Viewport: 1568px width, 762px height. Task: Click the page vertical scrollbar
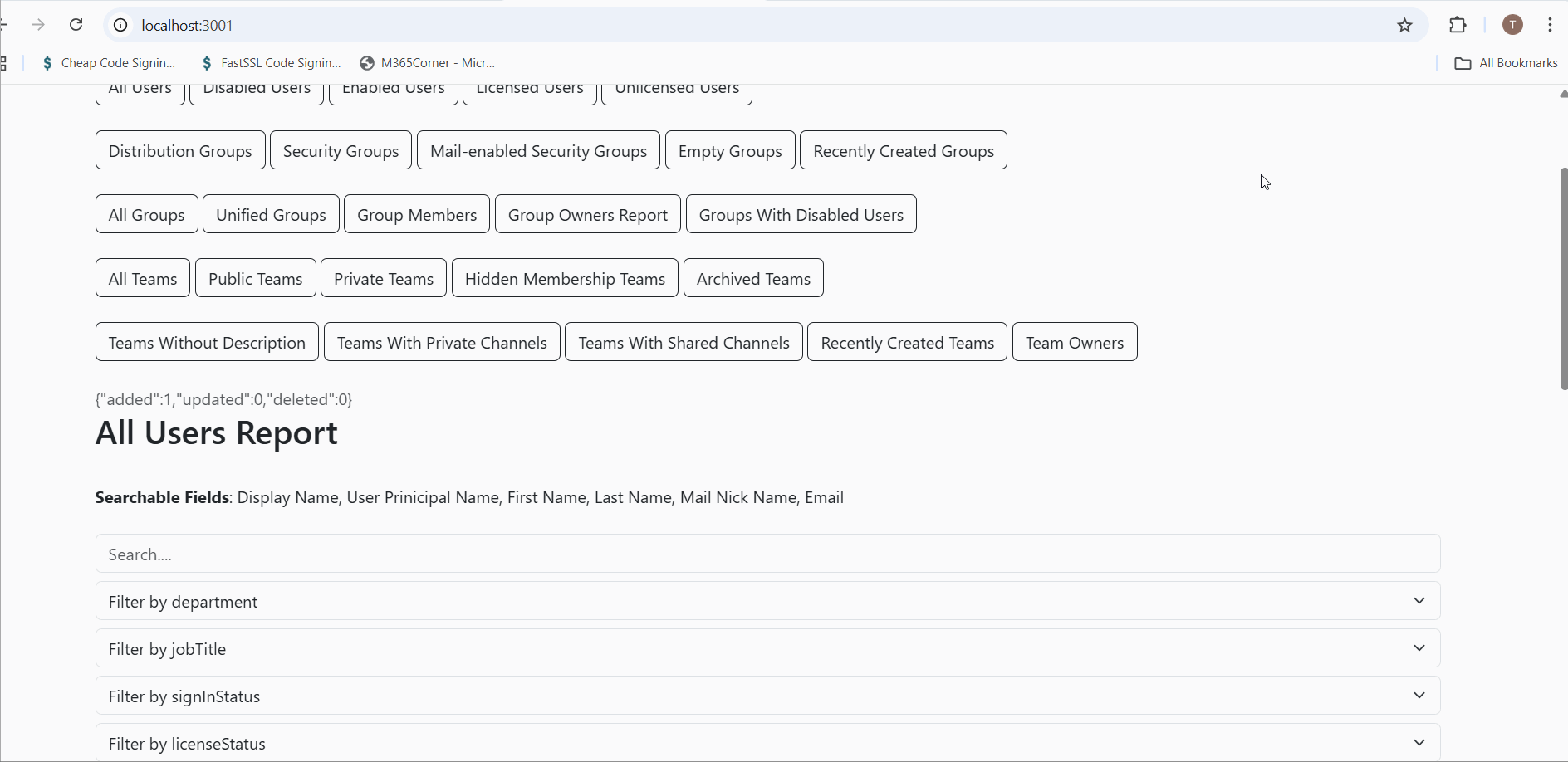point(1563,279)
